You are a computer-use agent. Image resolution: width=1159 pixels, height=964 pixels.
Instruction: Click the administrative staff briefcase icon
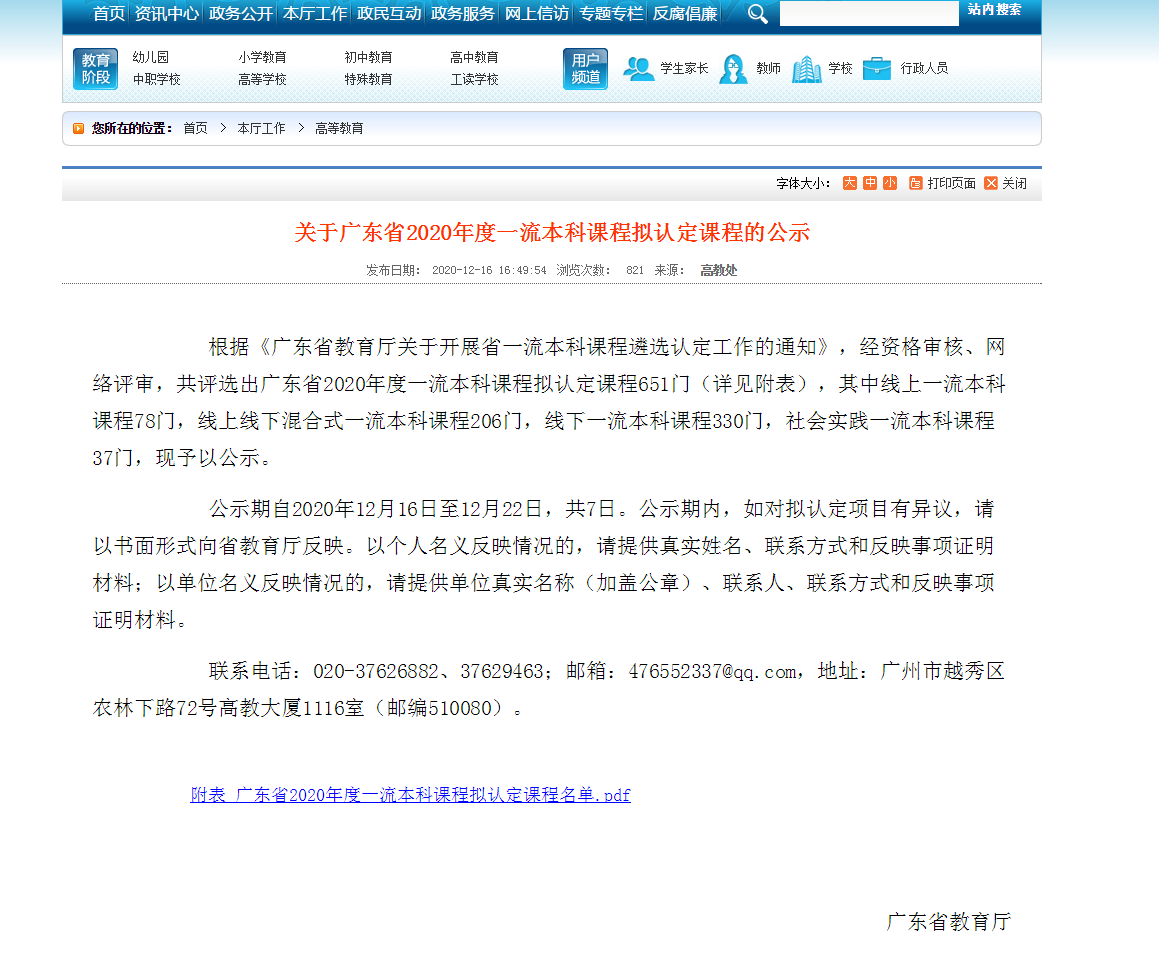[x=877, y=69]
